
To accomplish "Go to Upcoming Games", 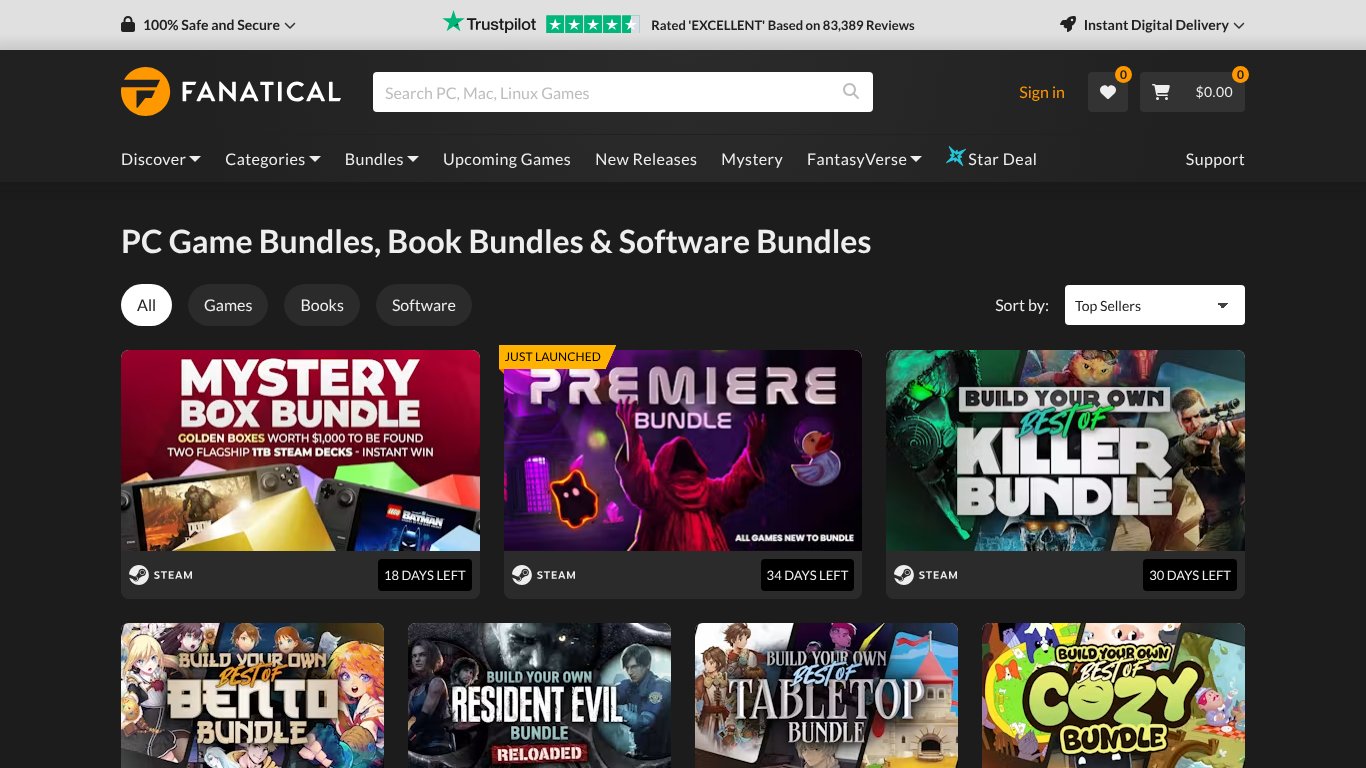I will pyautogui.click(x=507, y=159).
